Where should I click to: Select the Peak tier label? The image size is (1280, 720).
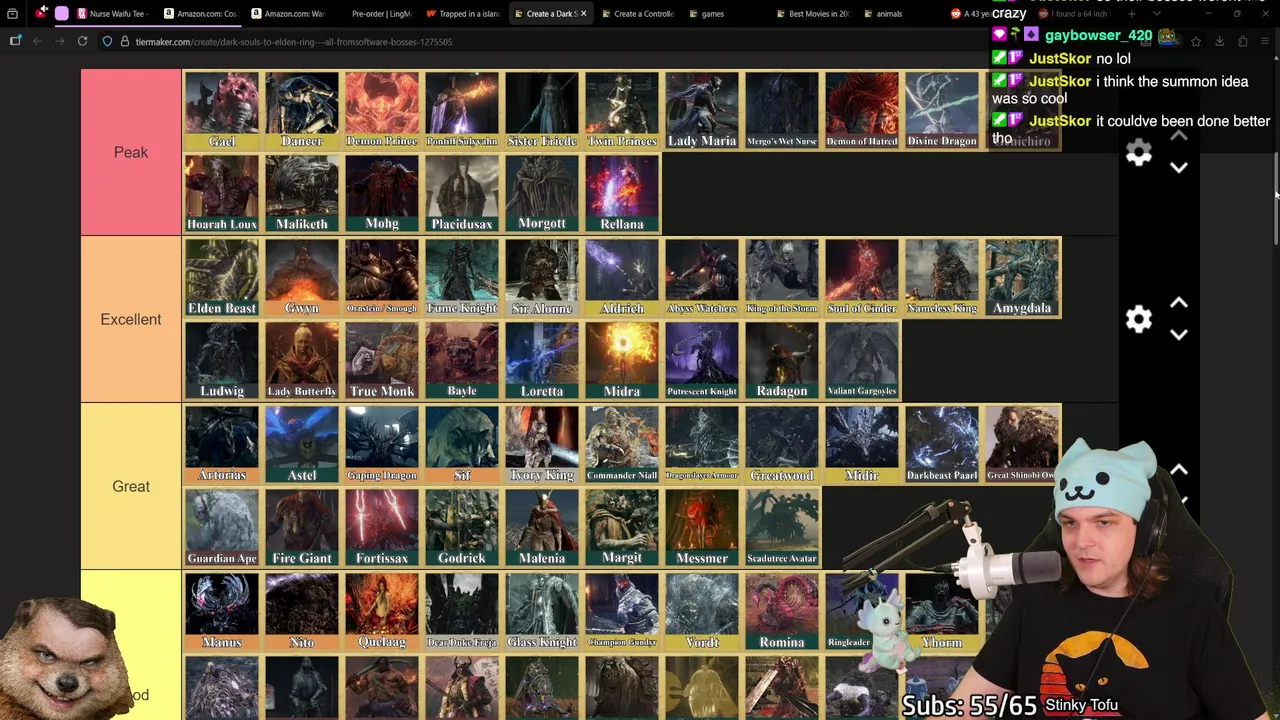131,152
